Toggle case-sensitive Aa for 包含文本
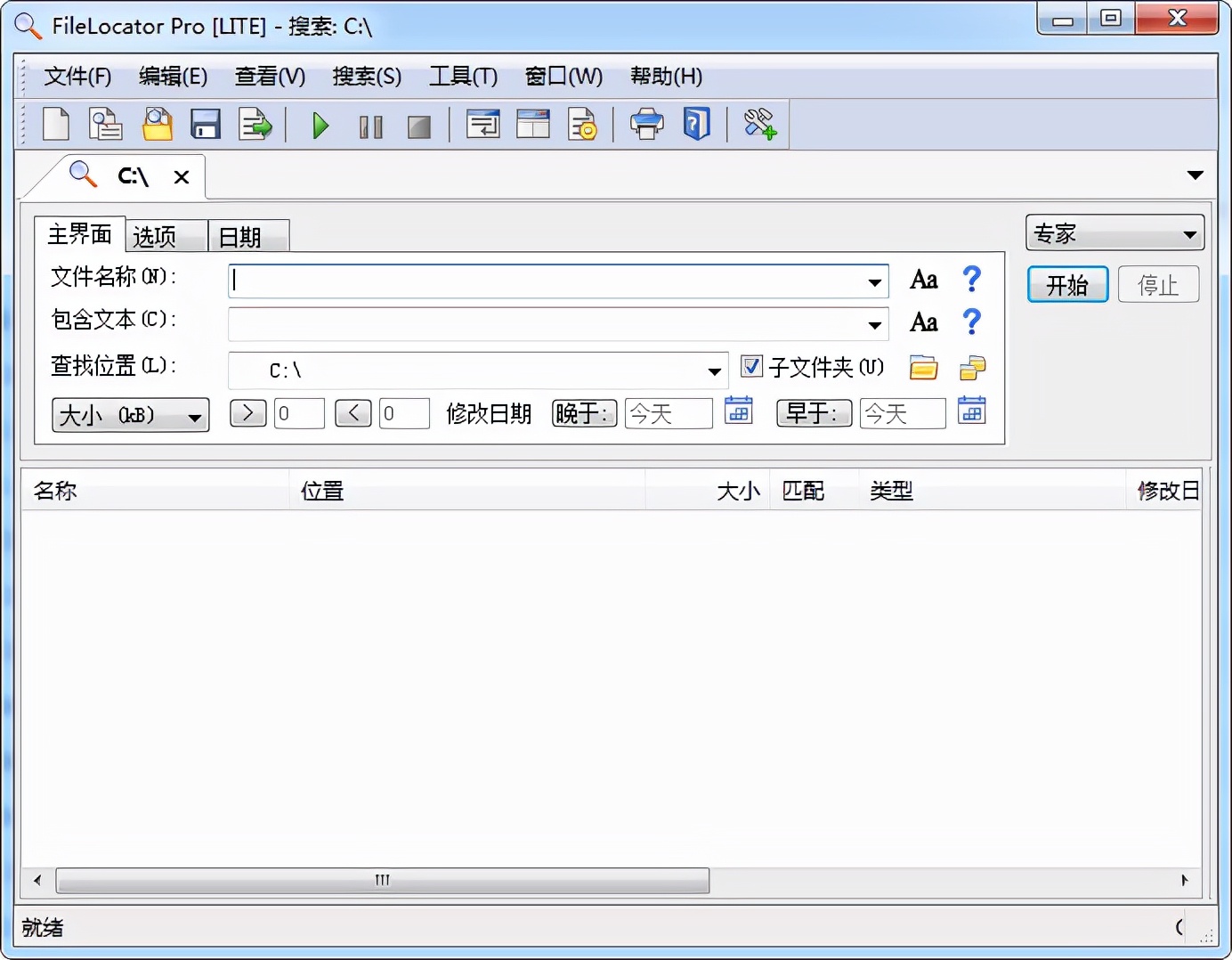1232x960 pixels. tap(924, 322)
